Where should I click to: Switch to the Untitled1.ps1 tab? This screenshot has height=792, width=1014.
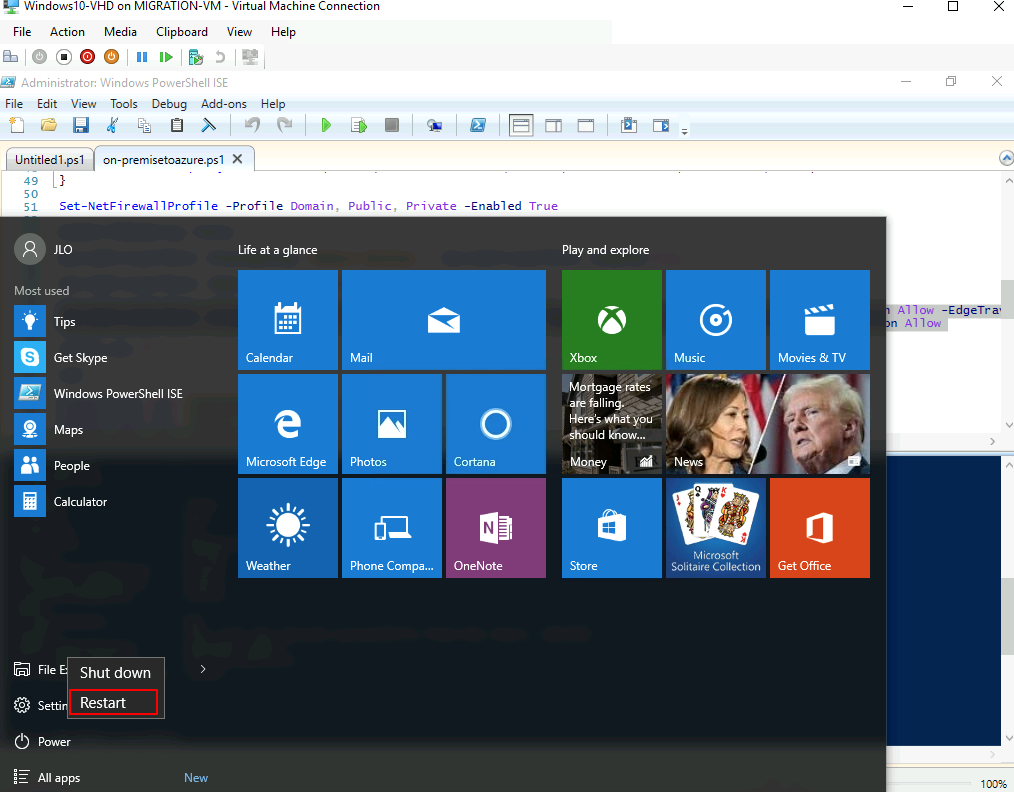50,160
